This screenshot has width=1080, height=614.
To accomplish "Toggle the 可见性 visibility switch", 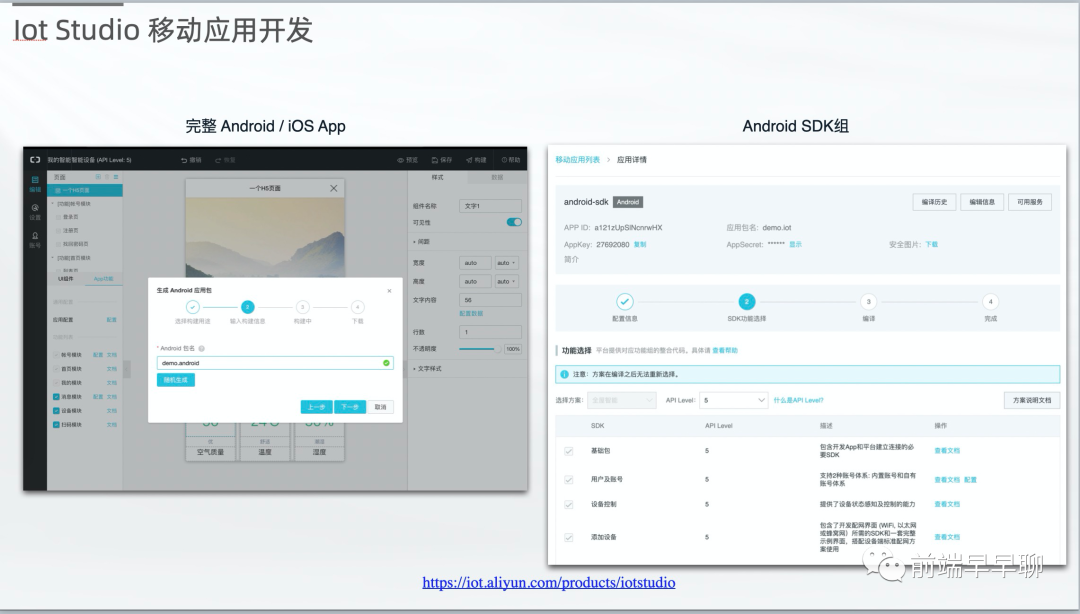I will click(514, 222).
